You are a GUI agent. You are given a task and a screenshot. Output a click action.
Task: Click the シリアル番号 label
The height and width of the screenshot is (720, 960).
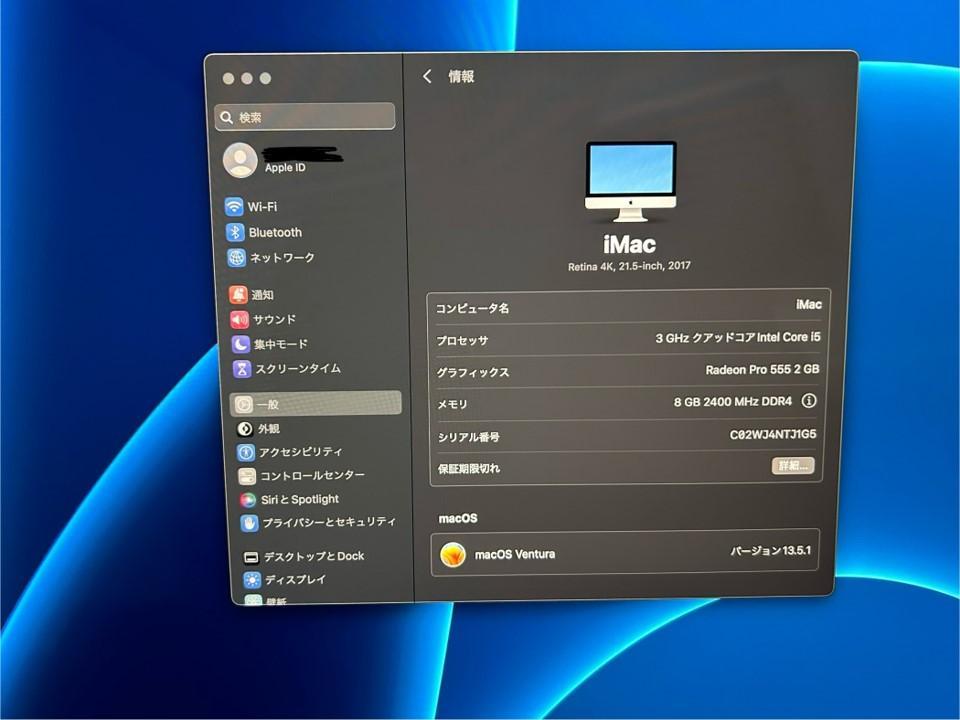pos(469,437)
